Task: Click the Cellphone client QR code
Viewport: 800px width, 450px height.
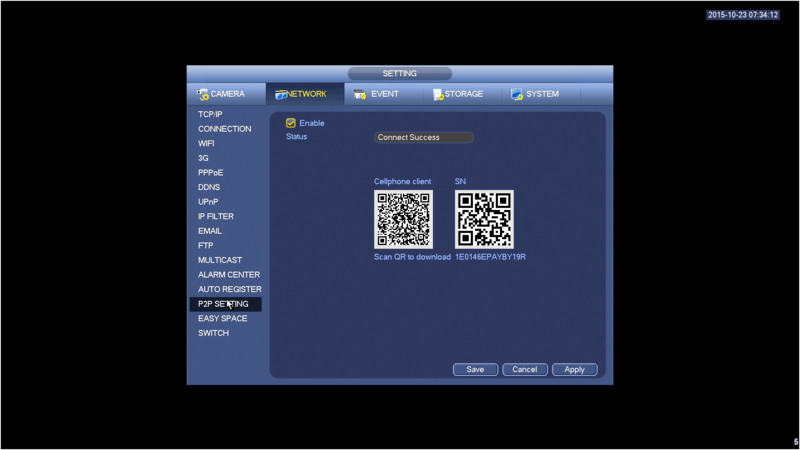Action: coord(403,219)
